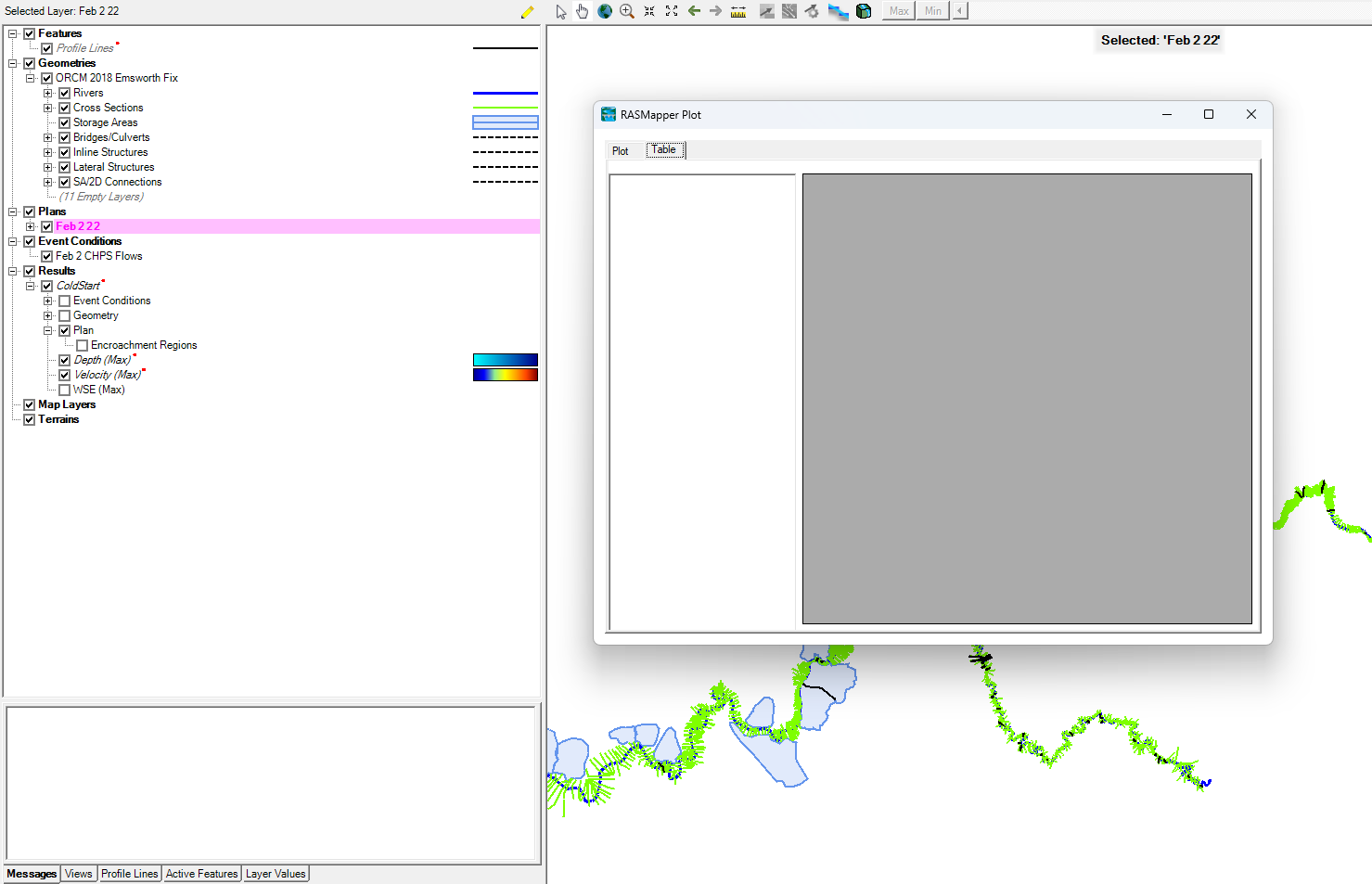Click the Depth (Max) cyan-blue color ramp
Viewport: 1372px width, 884px height.
coord(506,360)
